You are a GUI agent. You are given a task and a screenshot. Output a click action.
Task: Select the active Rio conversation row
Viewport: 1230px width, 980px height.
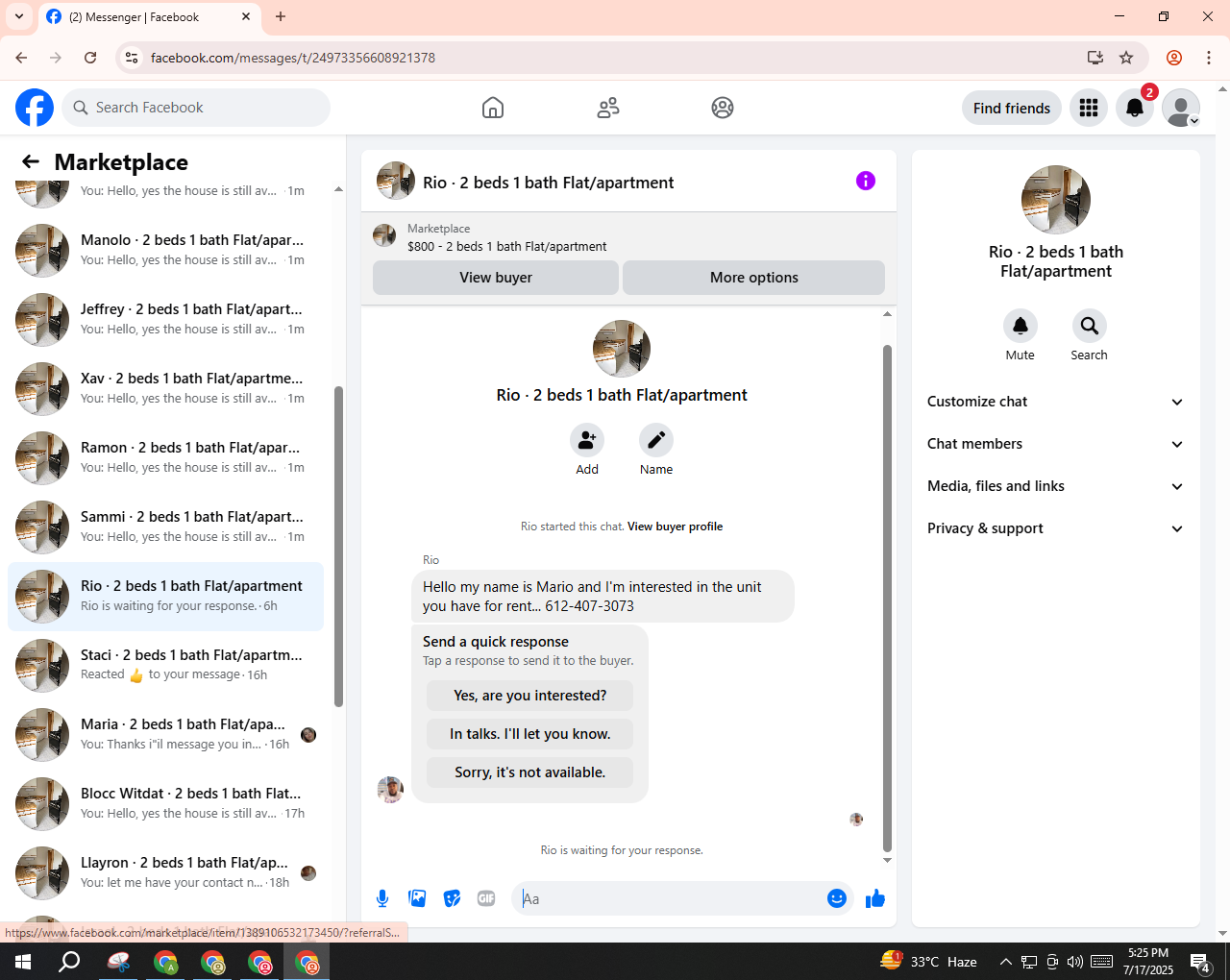click(x=165, y=597)
